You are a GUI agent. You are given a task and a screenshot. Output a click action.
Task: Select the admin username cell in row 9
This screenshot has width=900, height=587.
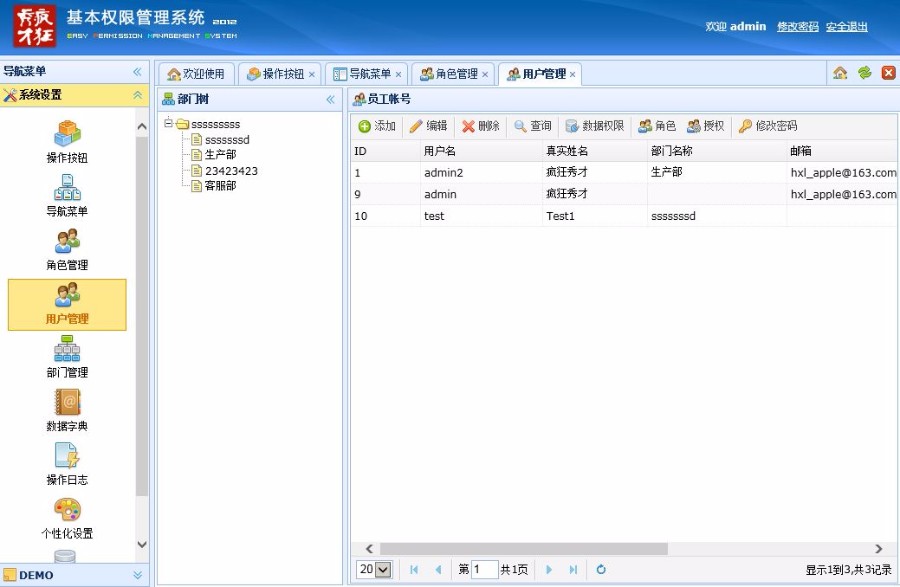point(481,194)
